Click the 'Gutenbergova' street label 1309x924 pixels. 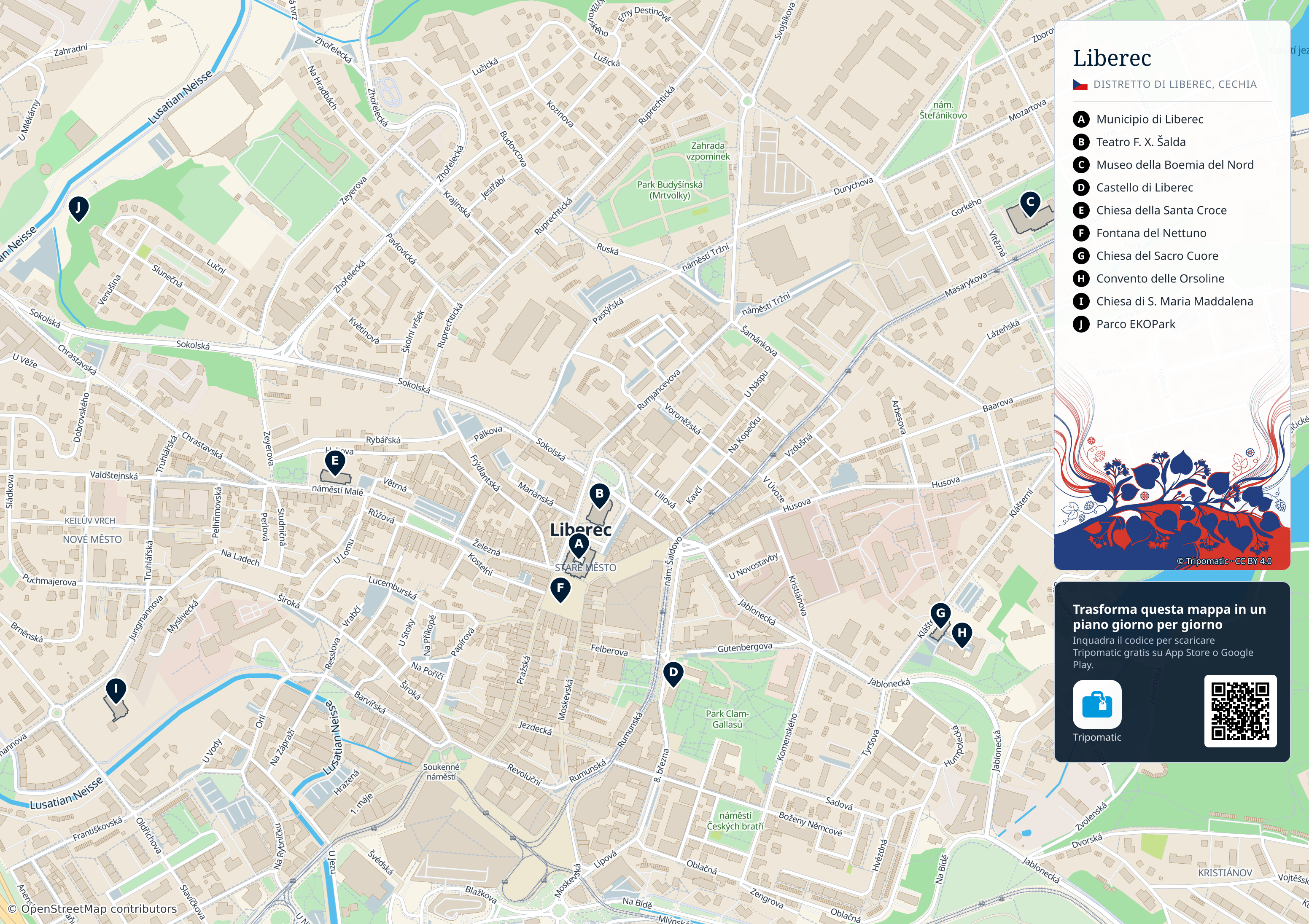click(x=745, y=647)
